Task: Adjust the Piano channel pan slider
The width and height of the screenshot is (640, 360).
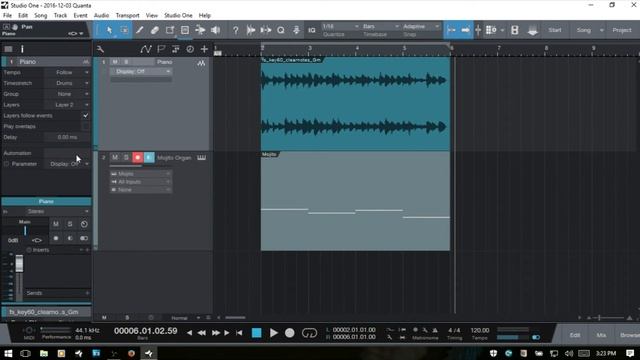Action: [x=25, y=231]
